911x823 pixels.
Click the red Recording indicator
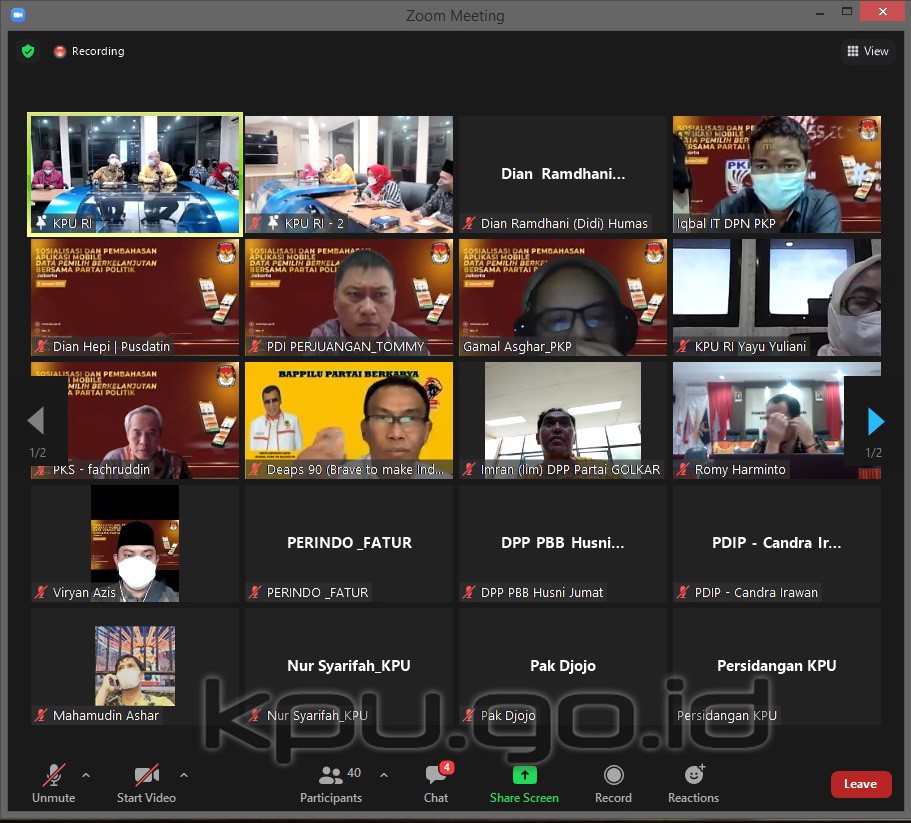[x=60, y=51]
